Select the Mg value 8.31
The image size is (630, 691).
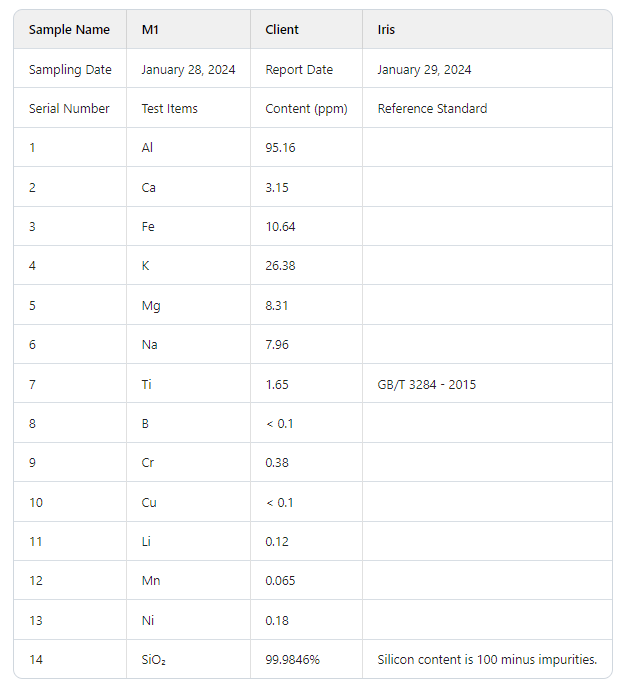click(x=277, y=305)
